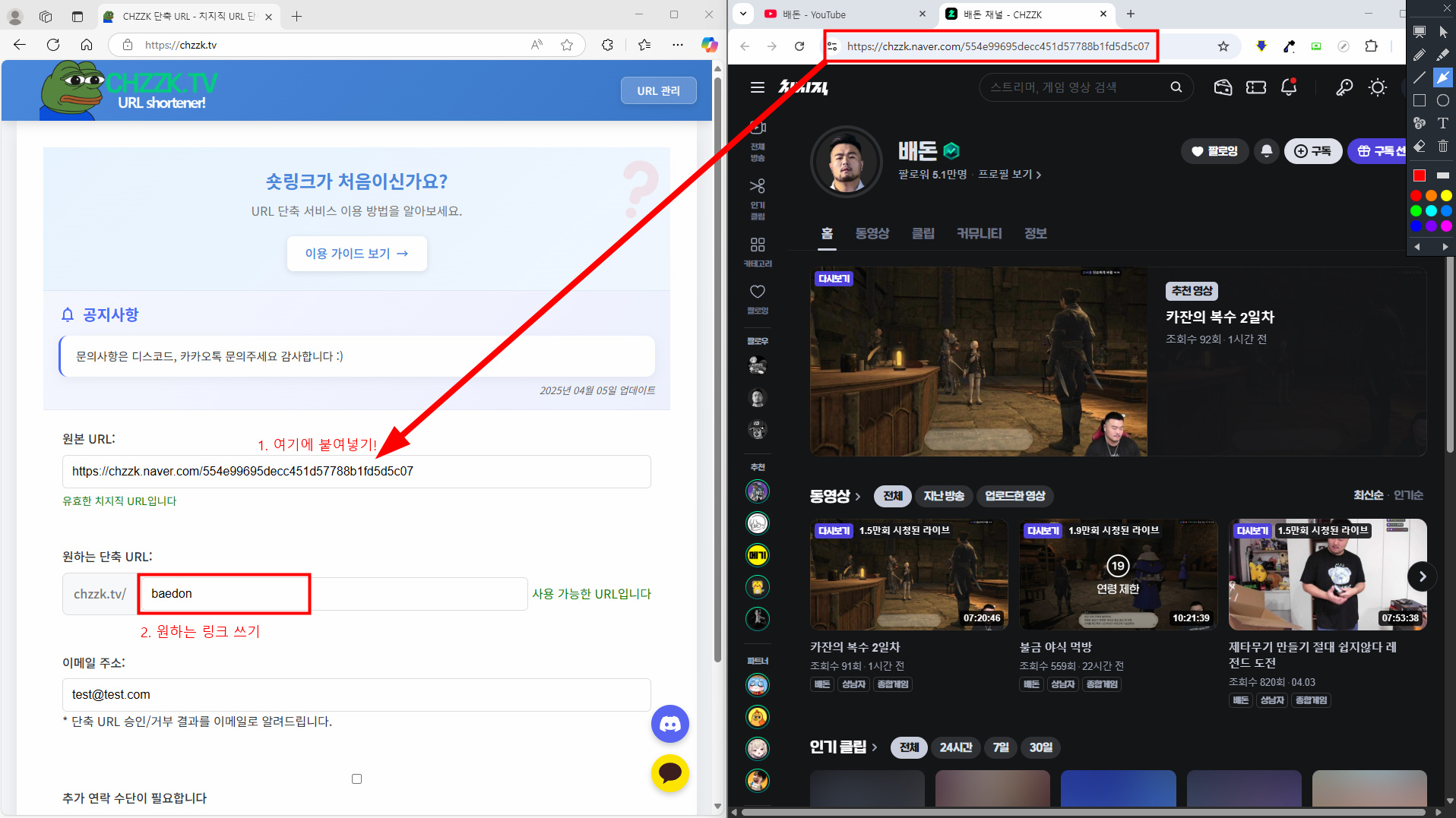
Task: Click the search magnifier in Chzzk search bar
Action: tap(1176, 87)
